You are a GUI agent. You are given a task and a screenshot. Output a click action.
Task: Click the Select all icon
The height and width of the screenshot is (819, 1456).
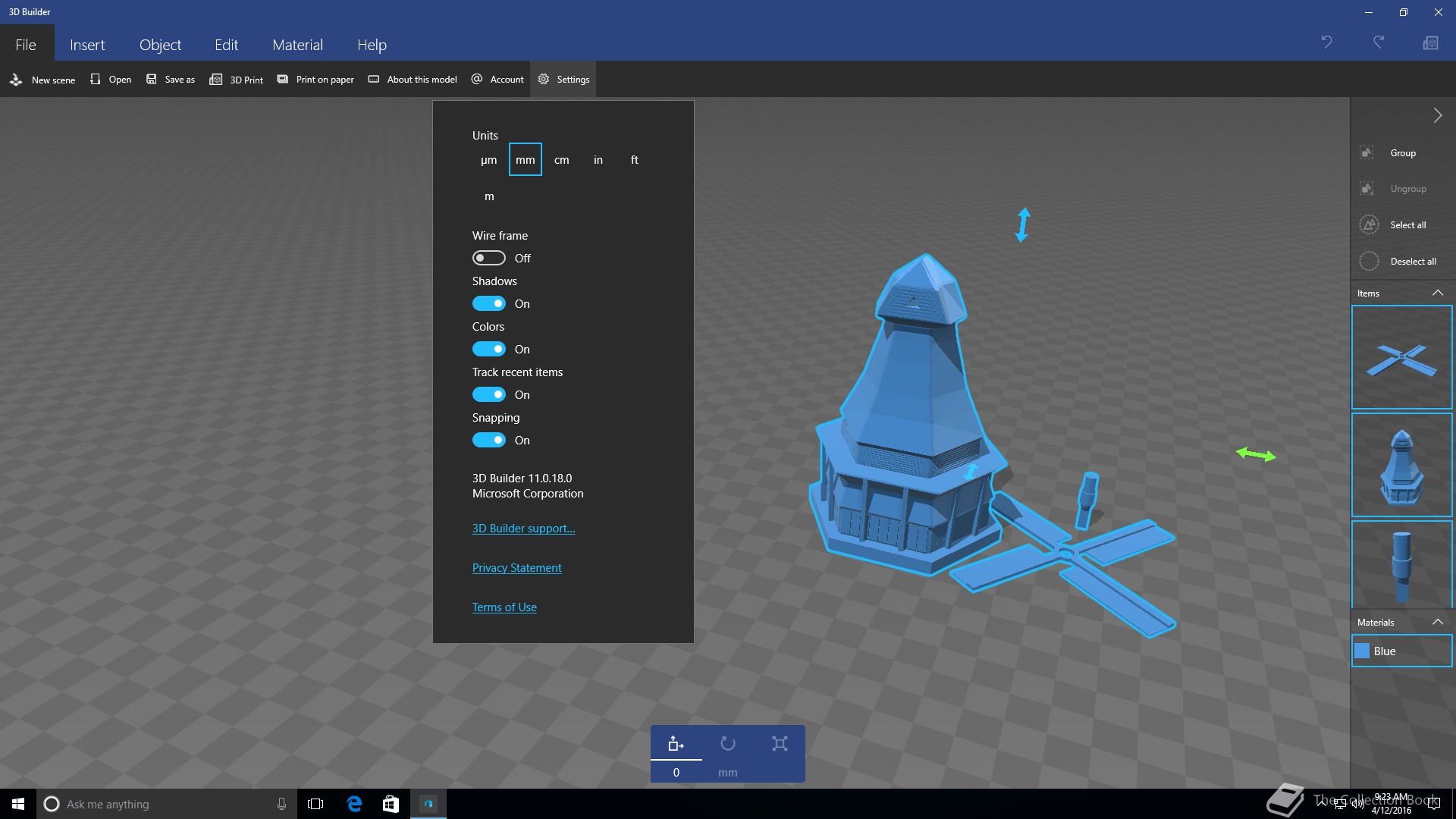1369,224
